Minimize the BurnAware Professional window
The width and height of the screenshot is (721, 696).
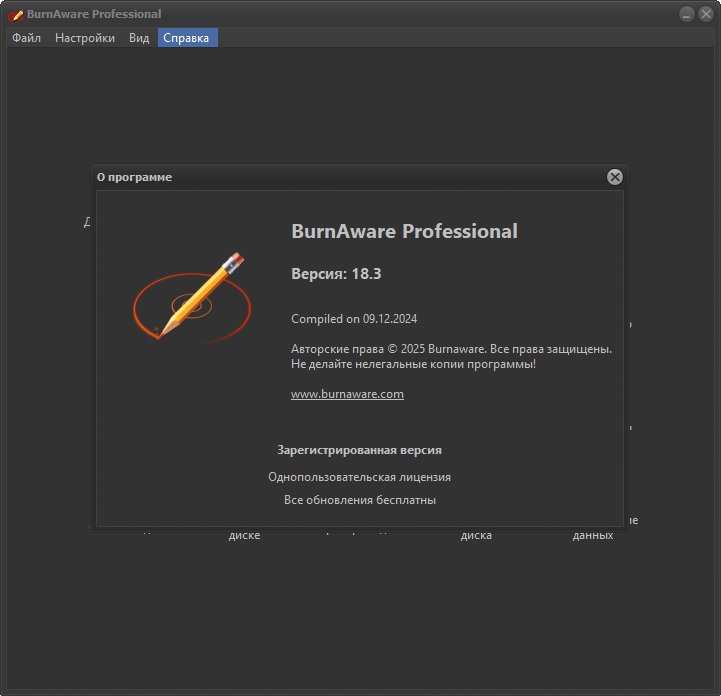coord(686,14)
